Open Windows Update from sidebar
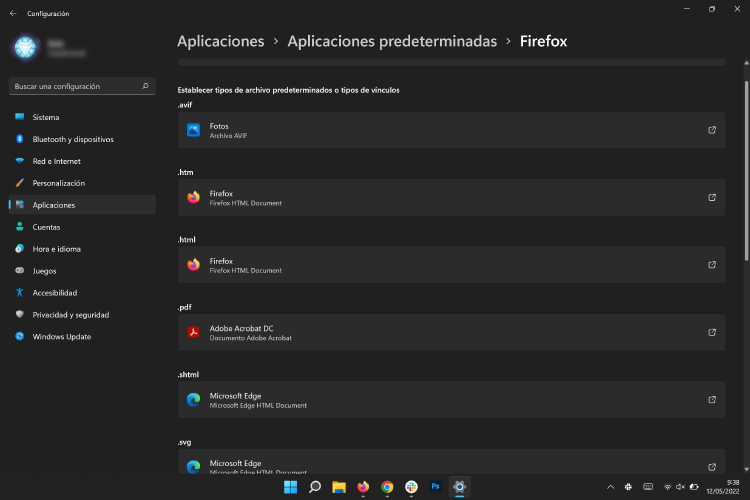The image size is (750, 500). pos(61,337)
